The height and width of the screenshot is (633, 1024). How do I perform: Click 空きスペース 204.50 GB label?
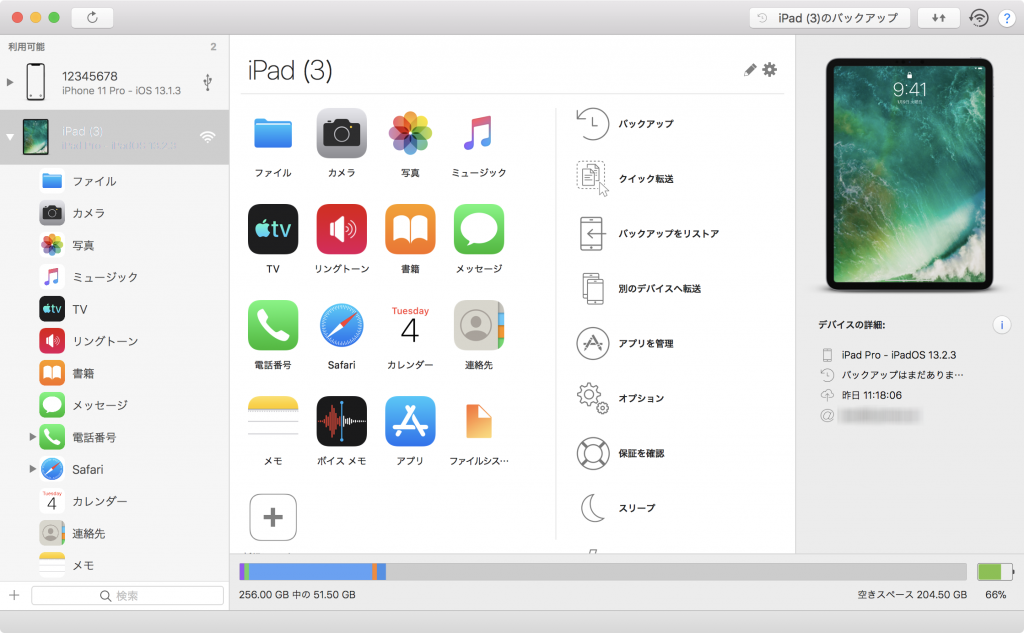point(912,595)
